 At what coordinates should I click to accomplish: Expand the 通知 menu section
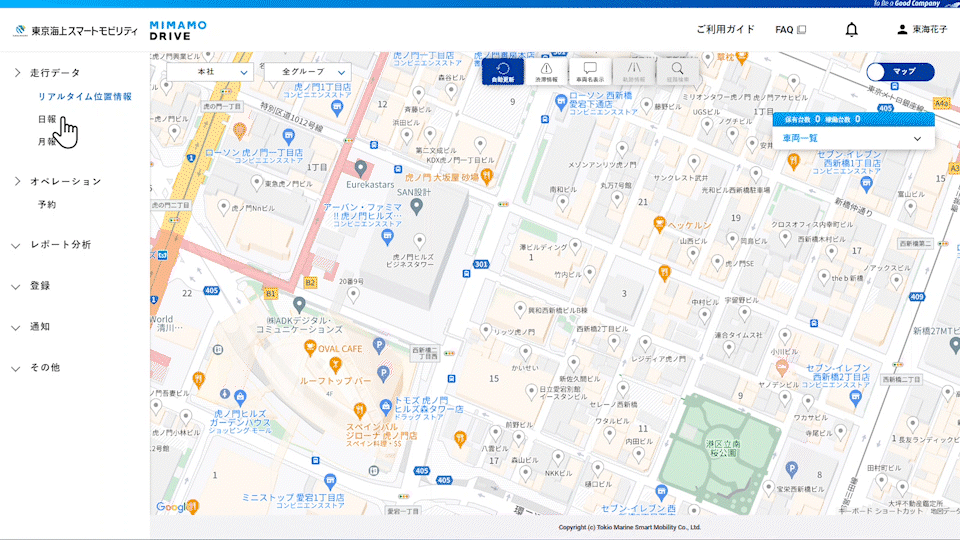point(31,327)
